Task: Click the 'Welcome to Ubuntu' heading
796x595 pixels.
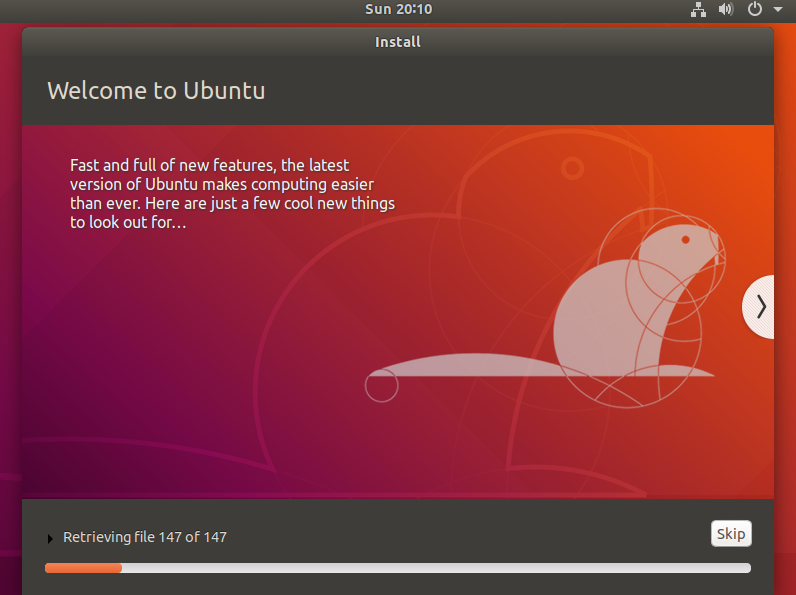Action: click(x=156, y=91)
